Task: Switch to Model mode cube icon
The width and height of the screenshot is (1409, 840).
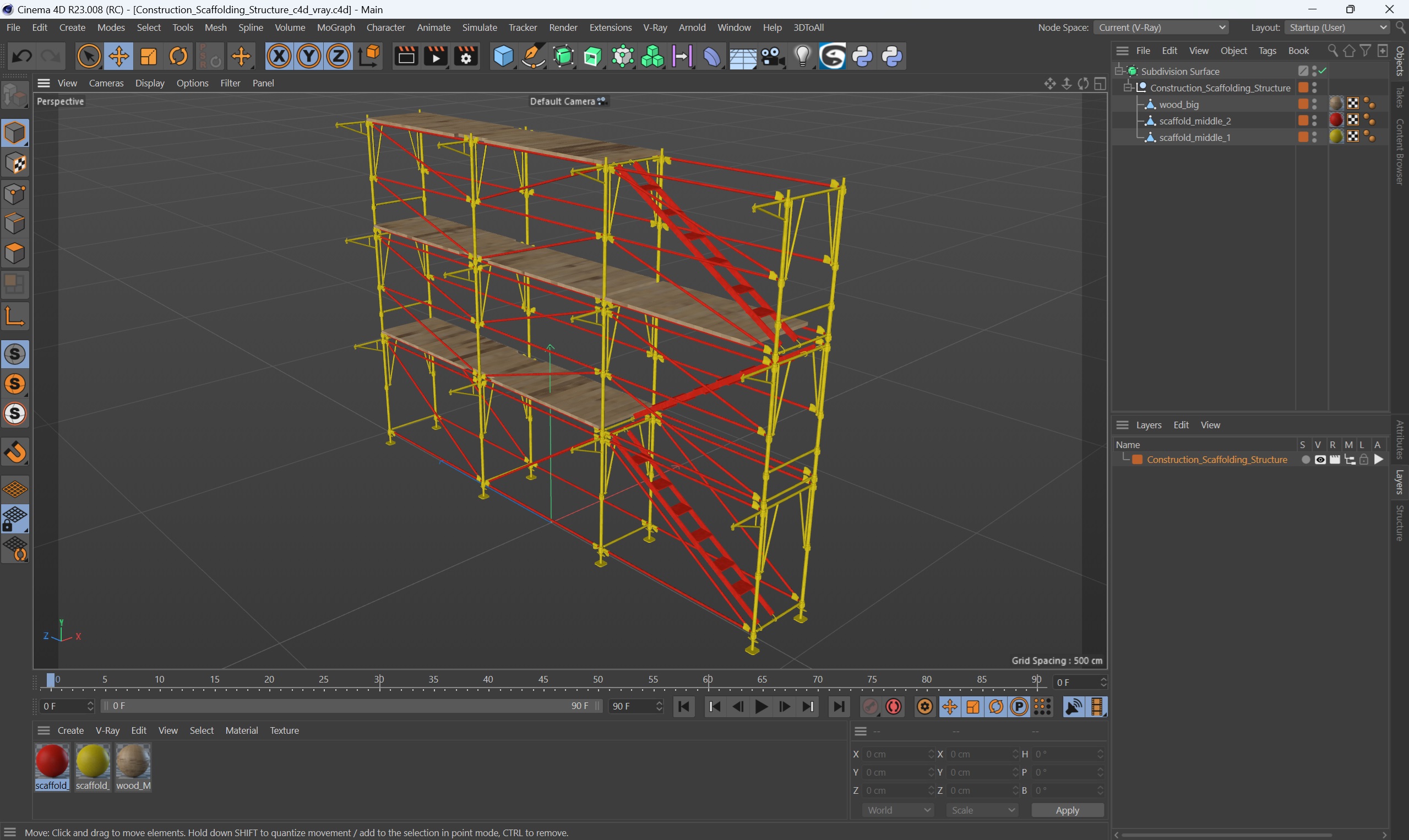Action: (x=15, y=133)
